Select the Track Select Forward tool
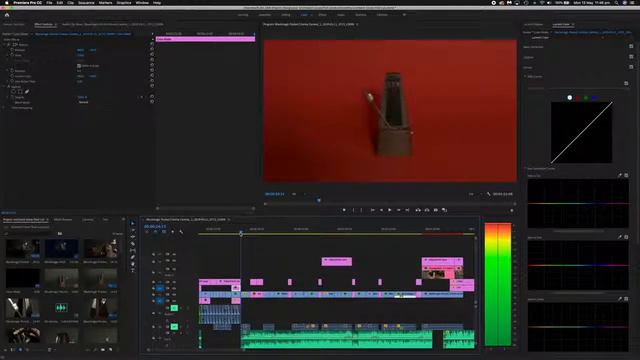This screenshot has height=360, width=640. [133, 230]
